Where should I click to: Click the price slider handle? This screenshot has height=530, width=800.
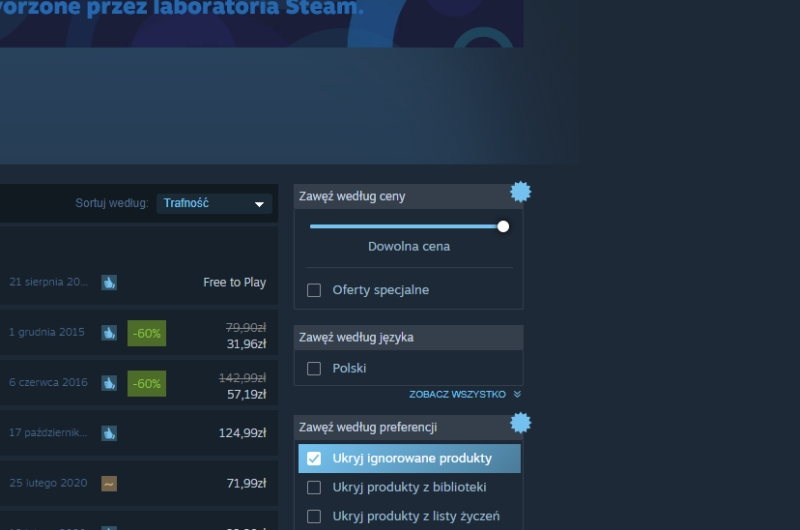point(503,226)
